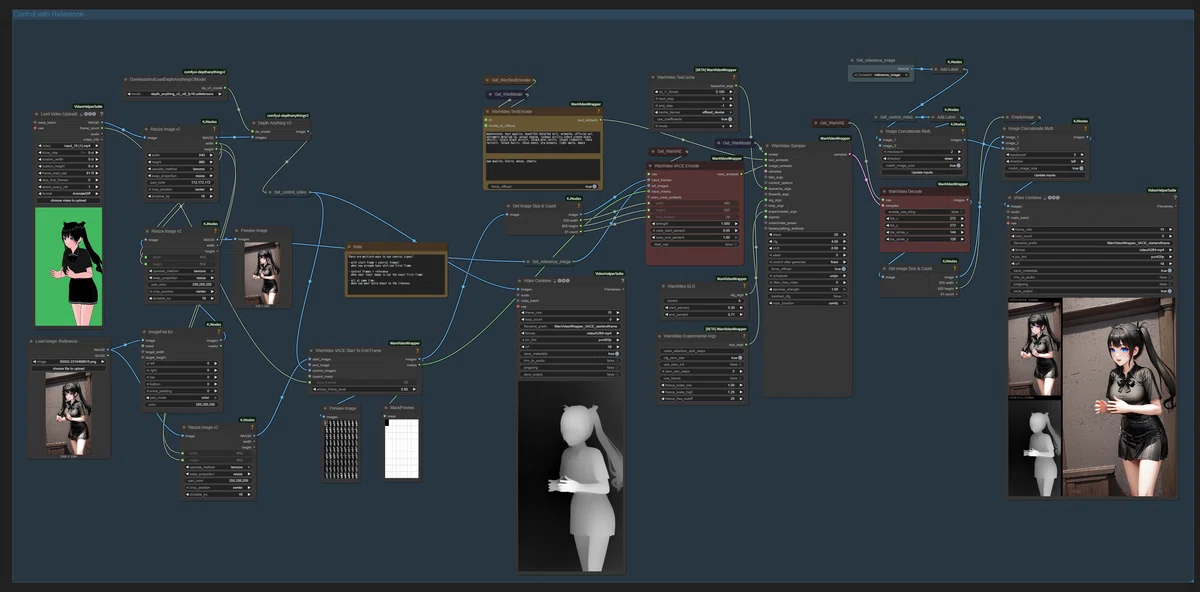Select the Get_WanTextEncoder node
The image size is (1200, 592).
click(511, 80)
